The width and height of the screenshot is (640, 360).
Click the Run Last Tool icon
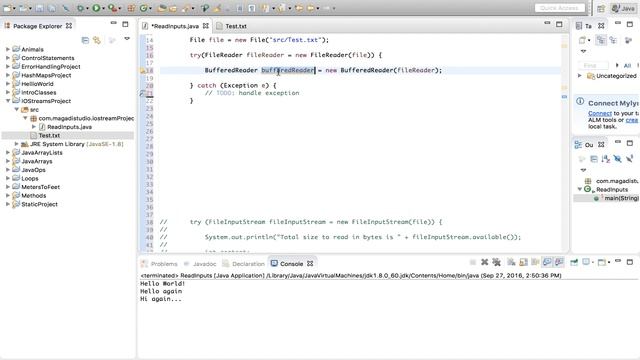tap(112, 8)
